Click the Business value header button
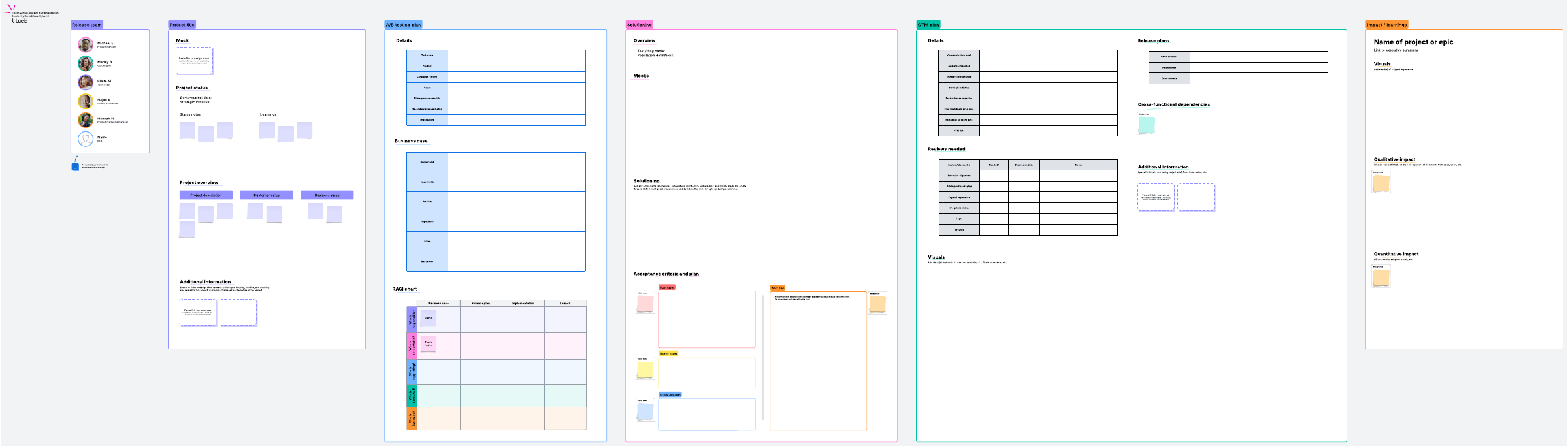The height and width of the screenshot is (446, 1568). tap(327, 195)
